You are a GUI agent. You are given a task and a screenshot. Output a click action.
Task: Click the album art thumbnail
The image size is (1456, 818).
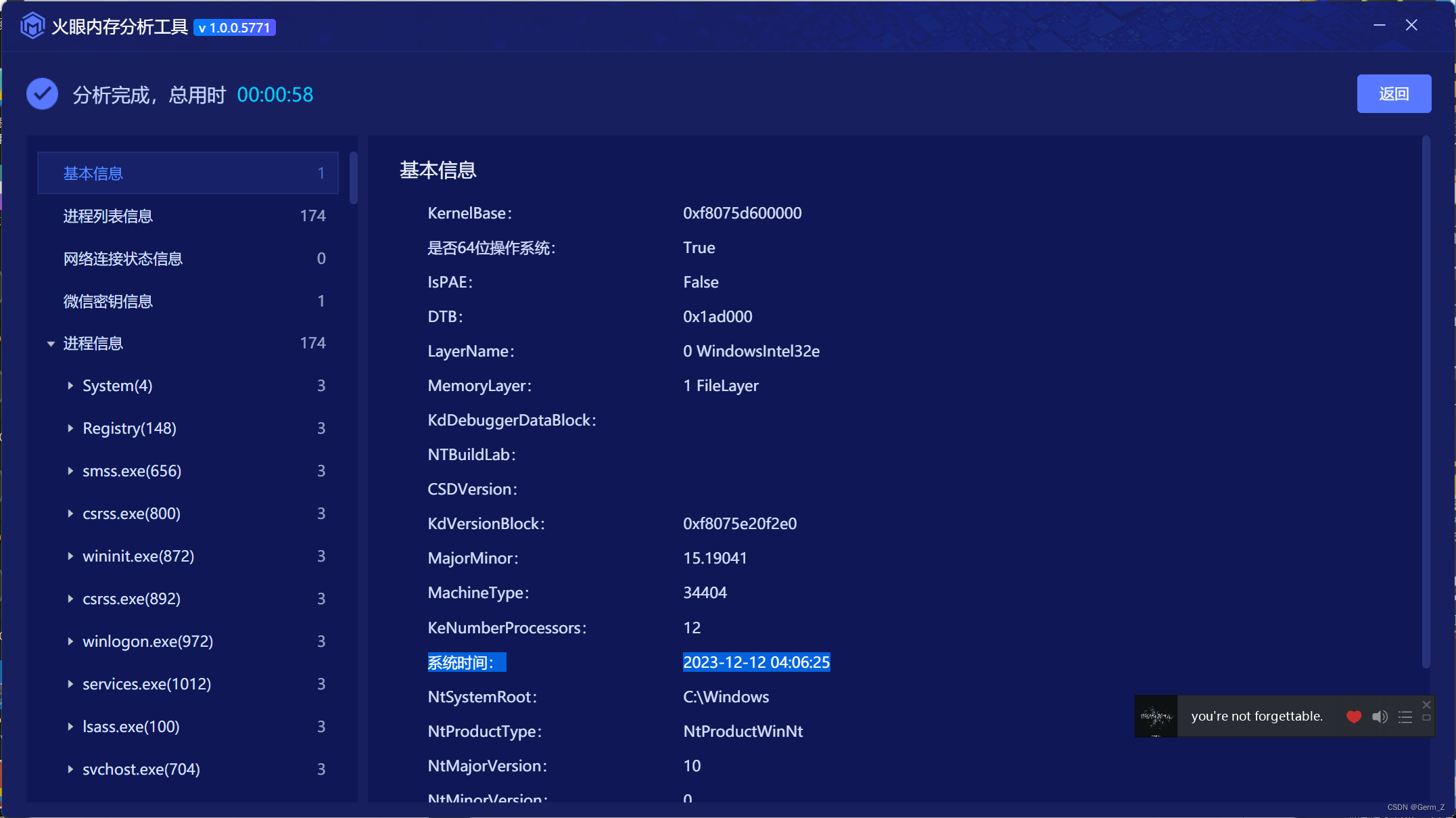(x=1156, y=717)
